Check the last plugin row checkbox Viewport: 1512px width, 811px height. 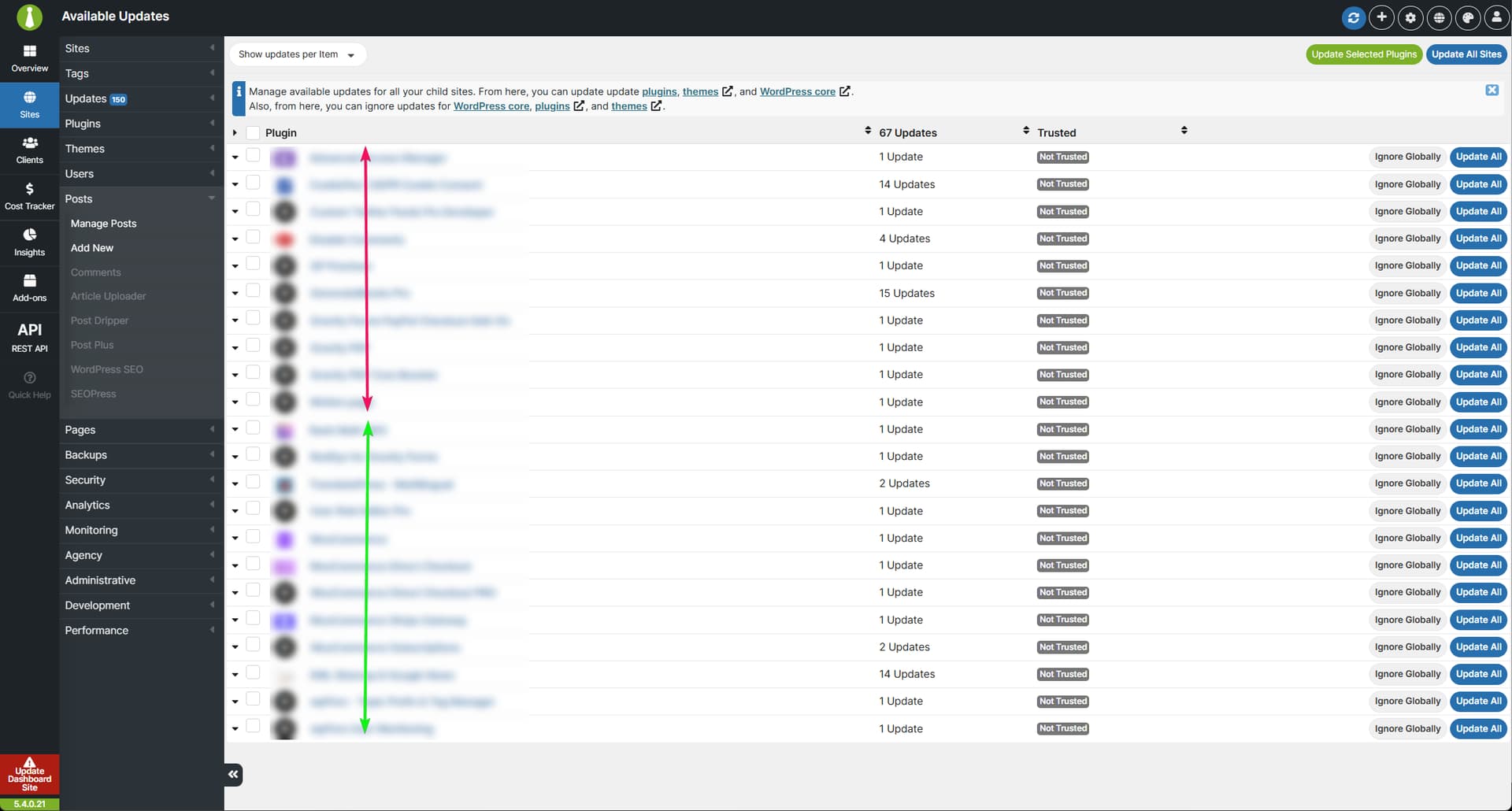point(253,726)
